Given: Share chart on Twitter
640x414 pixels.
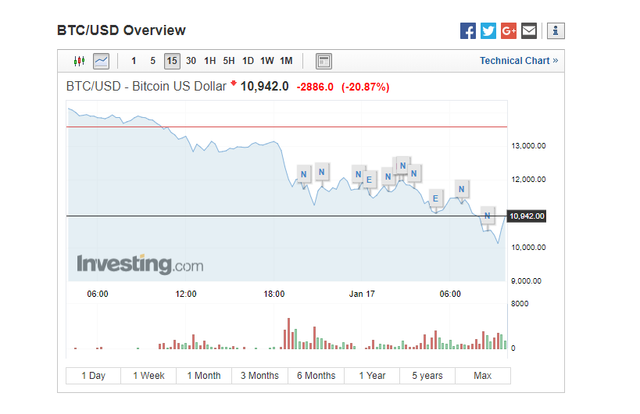Looking at the screenshot, I should [x=488, y=30].
